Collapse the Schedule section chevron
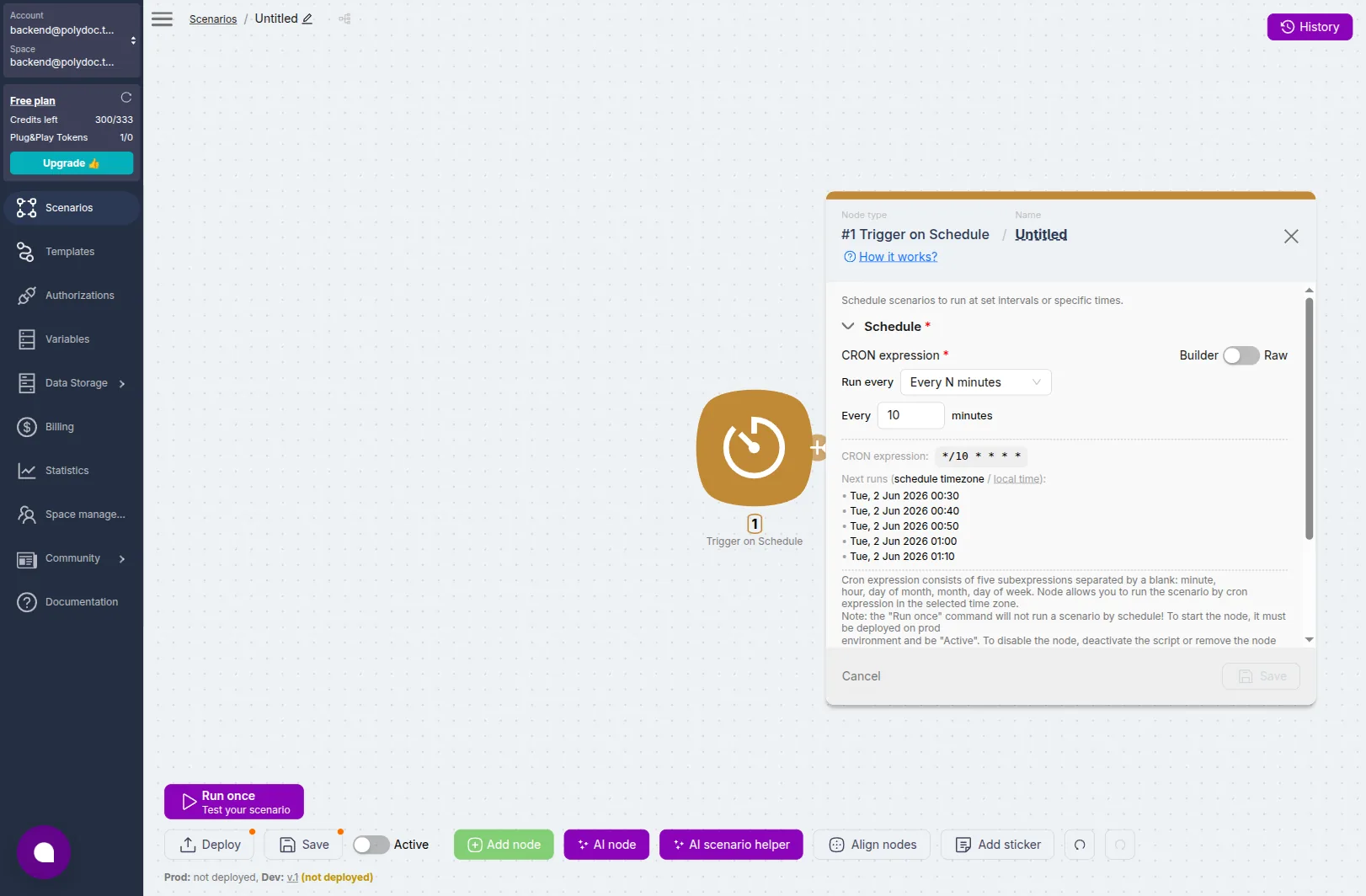Viewport: 1366px width, 896px height. [x=848, y=327]
